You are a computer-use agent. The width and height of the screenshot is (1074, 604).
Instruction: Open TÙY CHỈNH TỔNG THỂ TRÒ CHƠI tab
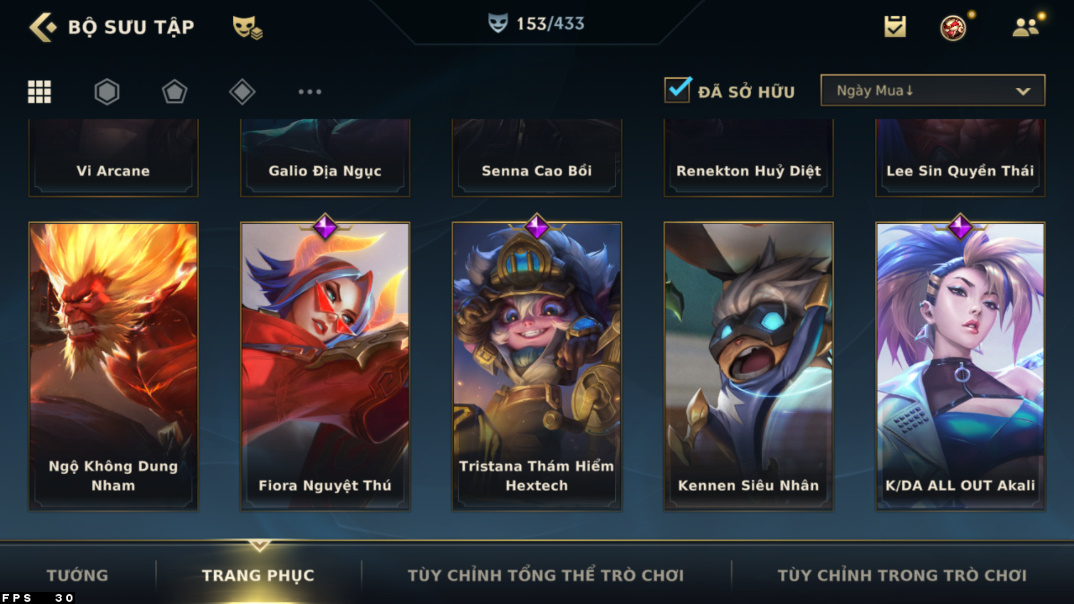click(546, 575)
